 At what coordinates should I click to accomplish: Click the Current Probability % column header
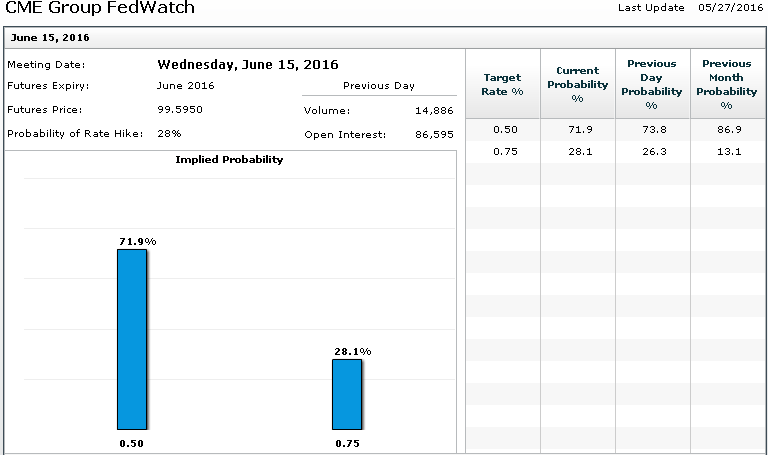(x=577, y=84)
